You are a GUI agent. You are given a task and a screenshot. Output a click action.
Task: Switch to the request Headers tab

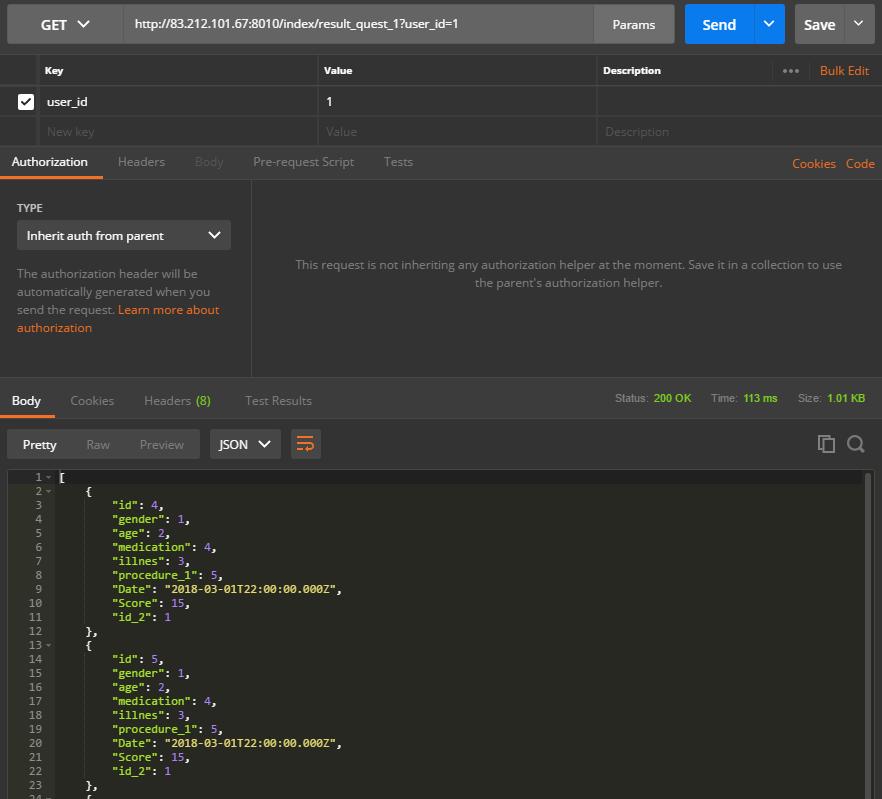click(141, 162)
